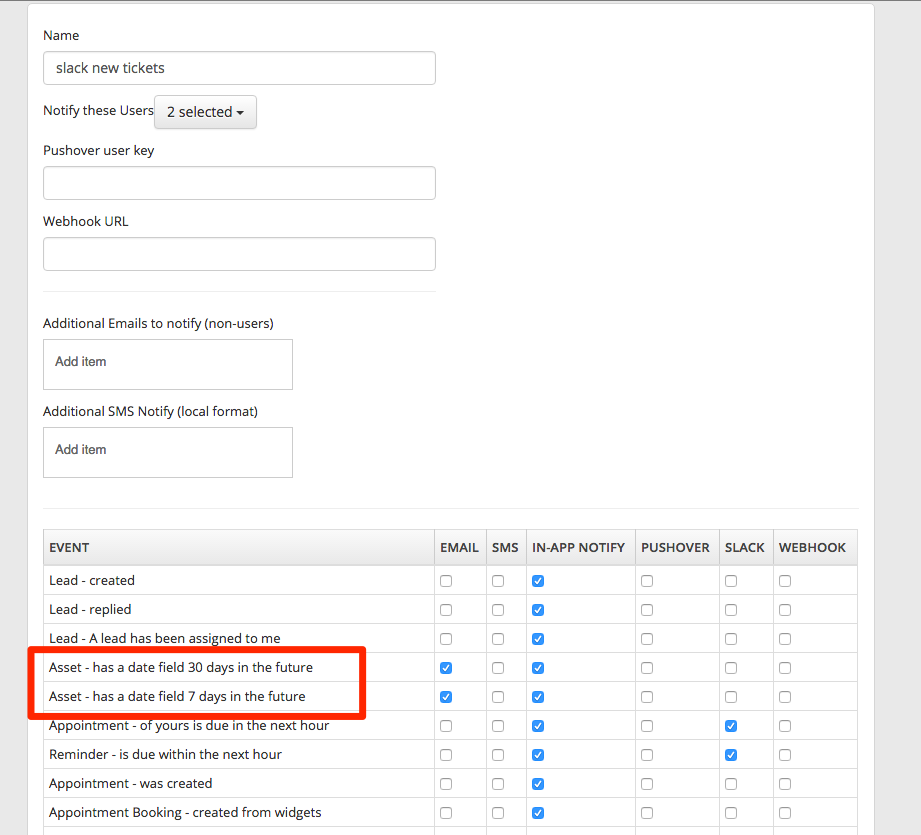Image resolution: width=921 pixels, height=835 pixels.
Task: Disable Slack for Appointment due next hour
Action: (731, 726)
